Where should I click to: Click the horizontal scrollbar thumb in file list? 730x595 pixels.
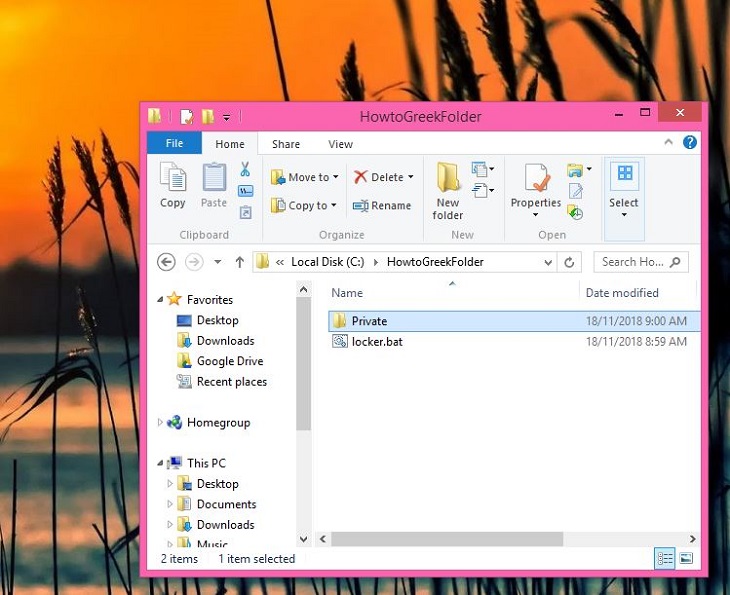tap(447, 539)
